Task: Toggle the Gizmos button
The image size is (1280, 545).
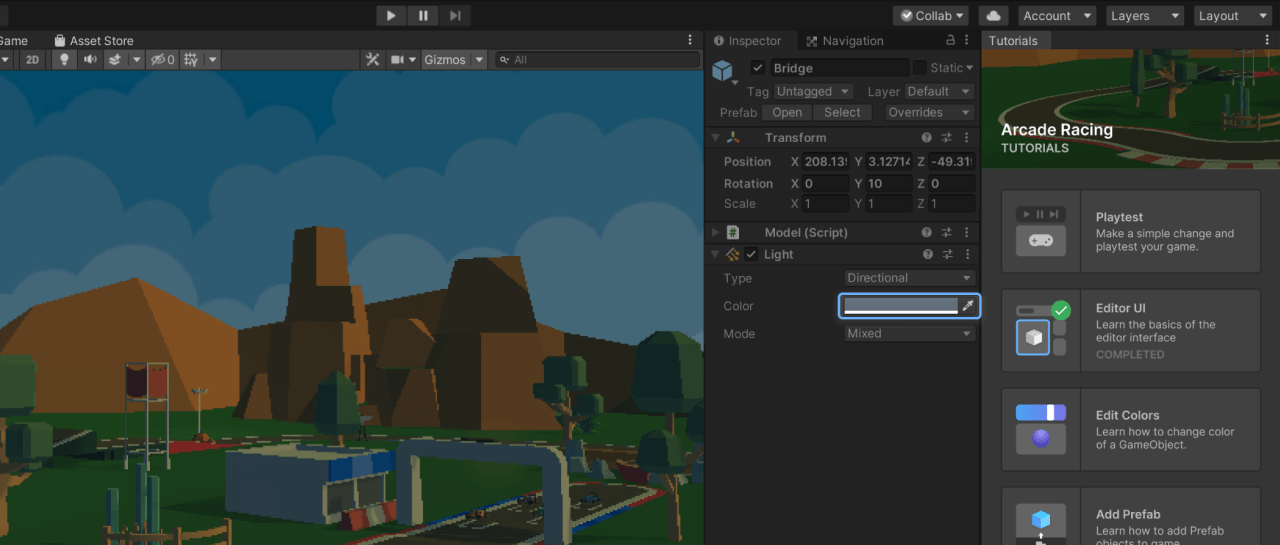Action: pyautogui.click(x=445, y=60)
